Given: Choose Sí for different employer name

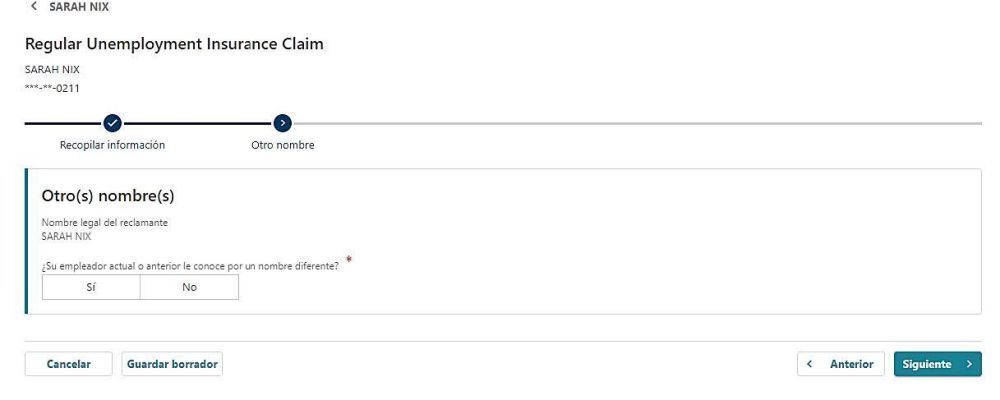Looking at the screenshot, I should 91,287.
